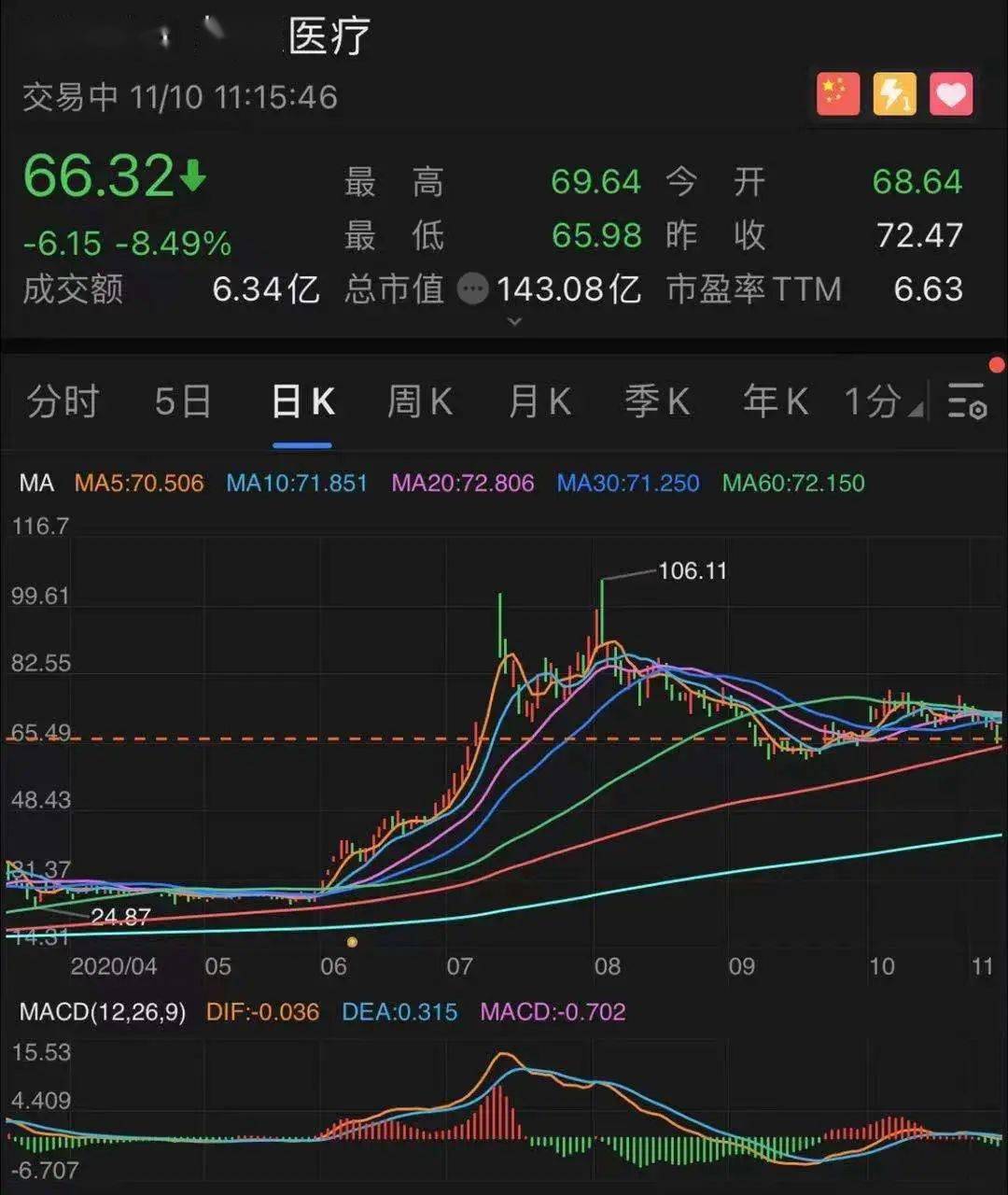Tap the change value -6.15 -8.49%
This screenshot has width=1008, height=1195.
(x=127, y=244)
